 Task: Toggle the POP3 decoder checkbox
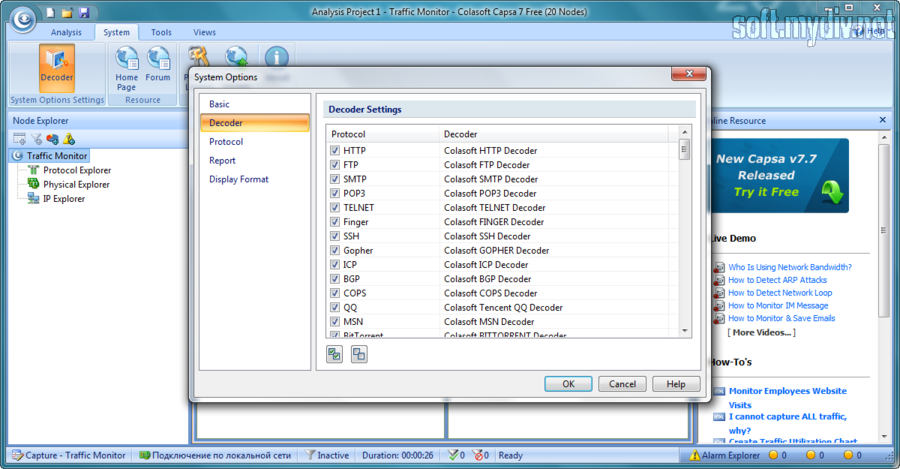click(335, 193)
